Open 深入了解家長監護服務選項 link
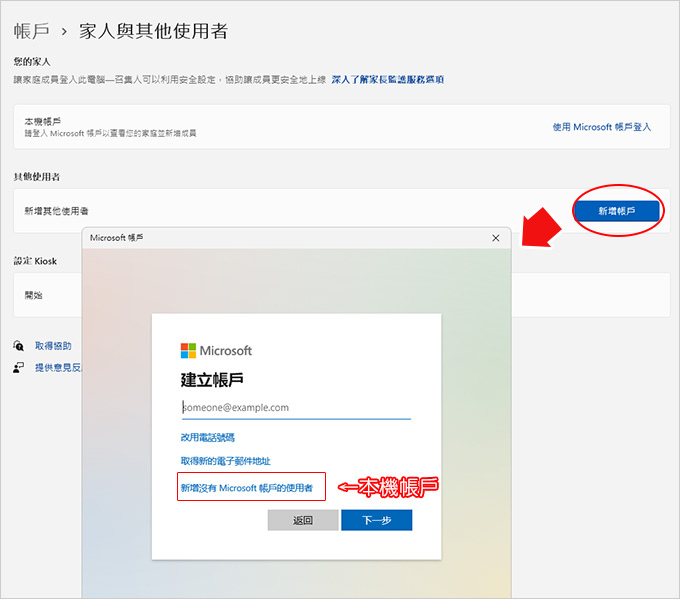 click(x=387, y=79)
